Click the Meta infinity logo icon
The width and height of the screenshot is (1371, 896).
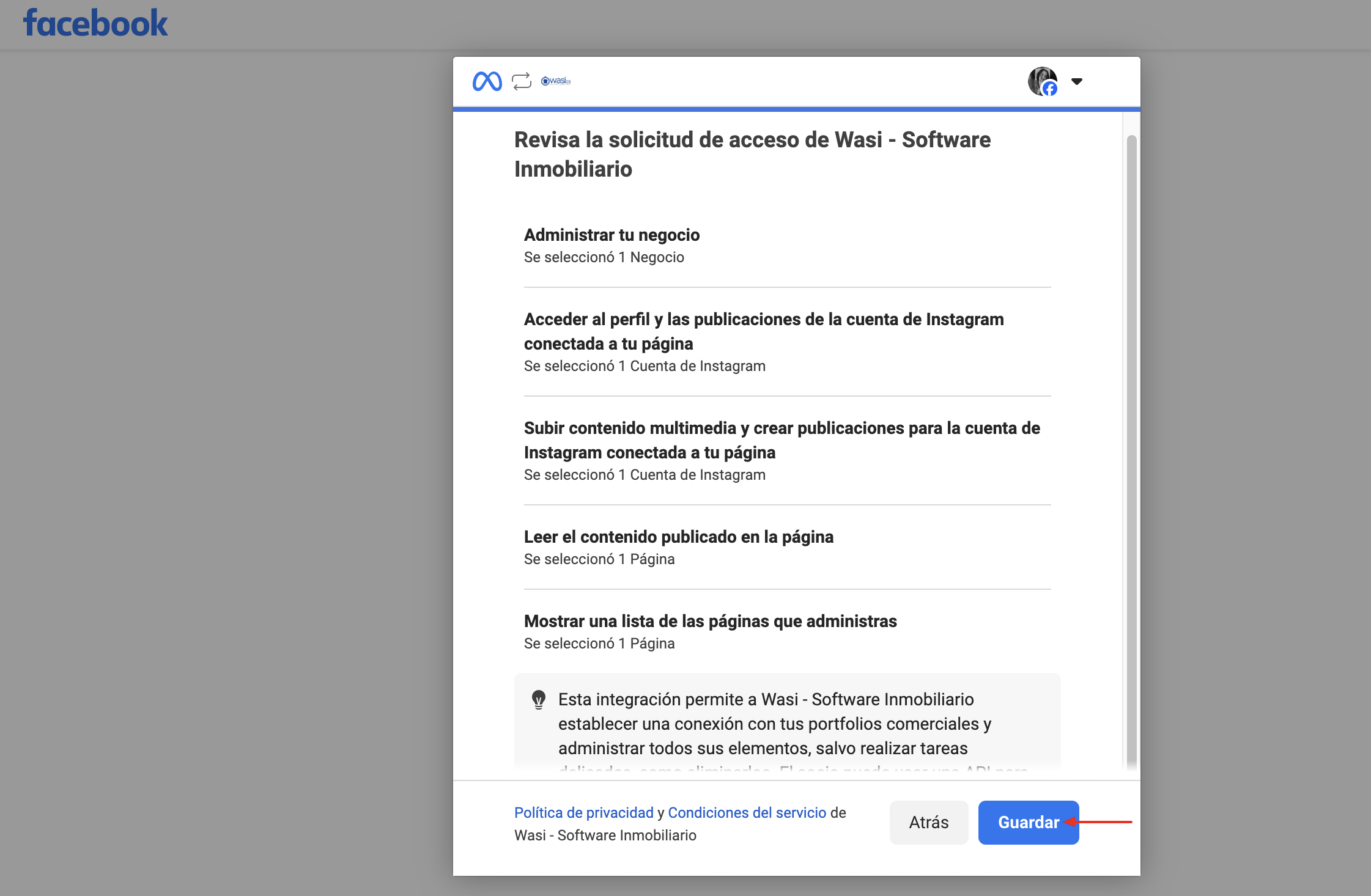(x=487, y=81)
